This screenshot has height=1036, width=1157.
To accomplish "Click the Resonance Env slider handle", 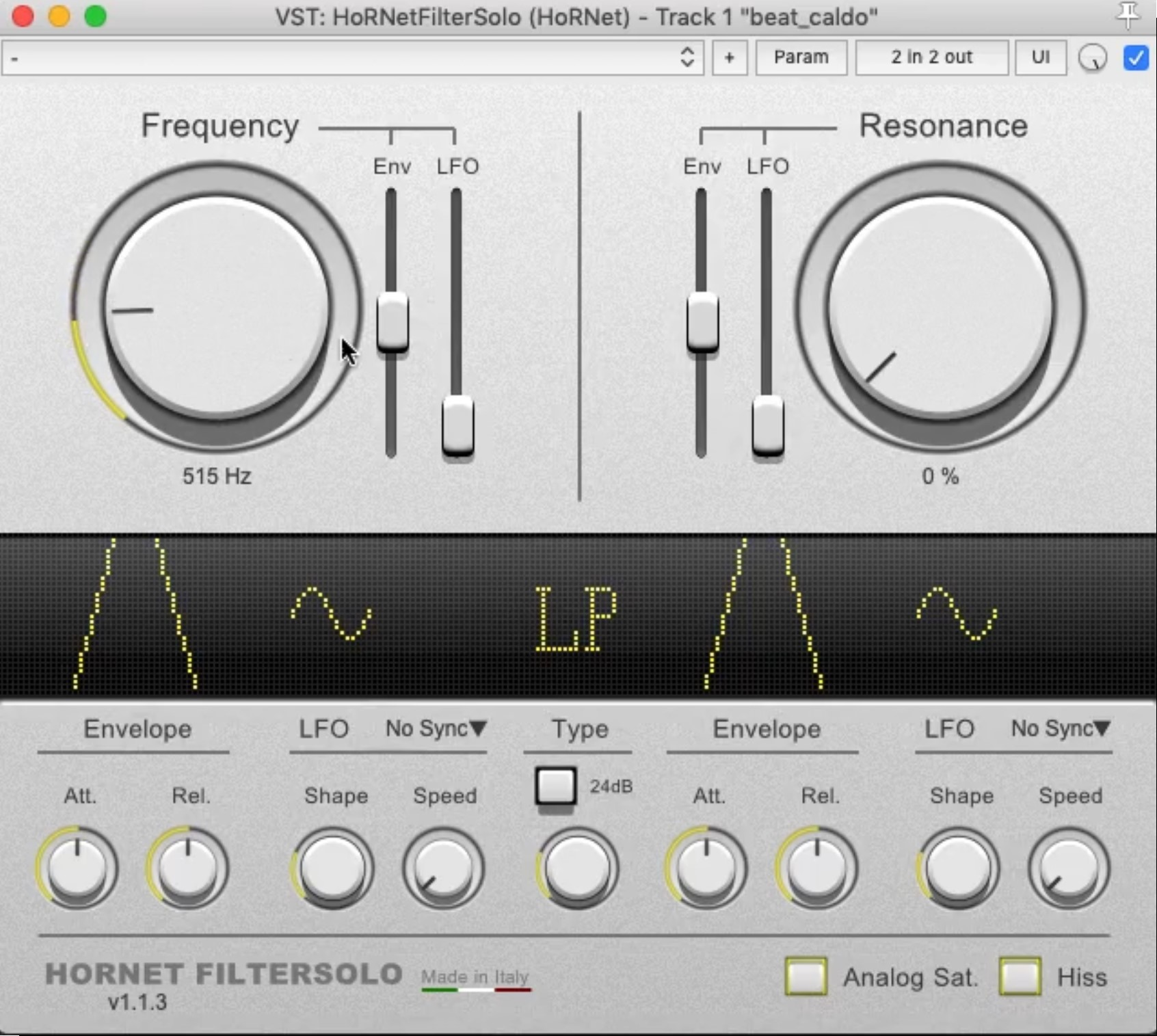I will pos(702,321).
